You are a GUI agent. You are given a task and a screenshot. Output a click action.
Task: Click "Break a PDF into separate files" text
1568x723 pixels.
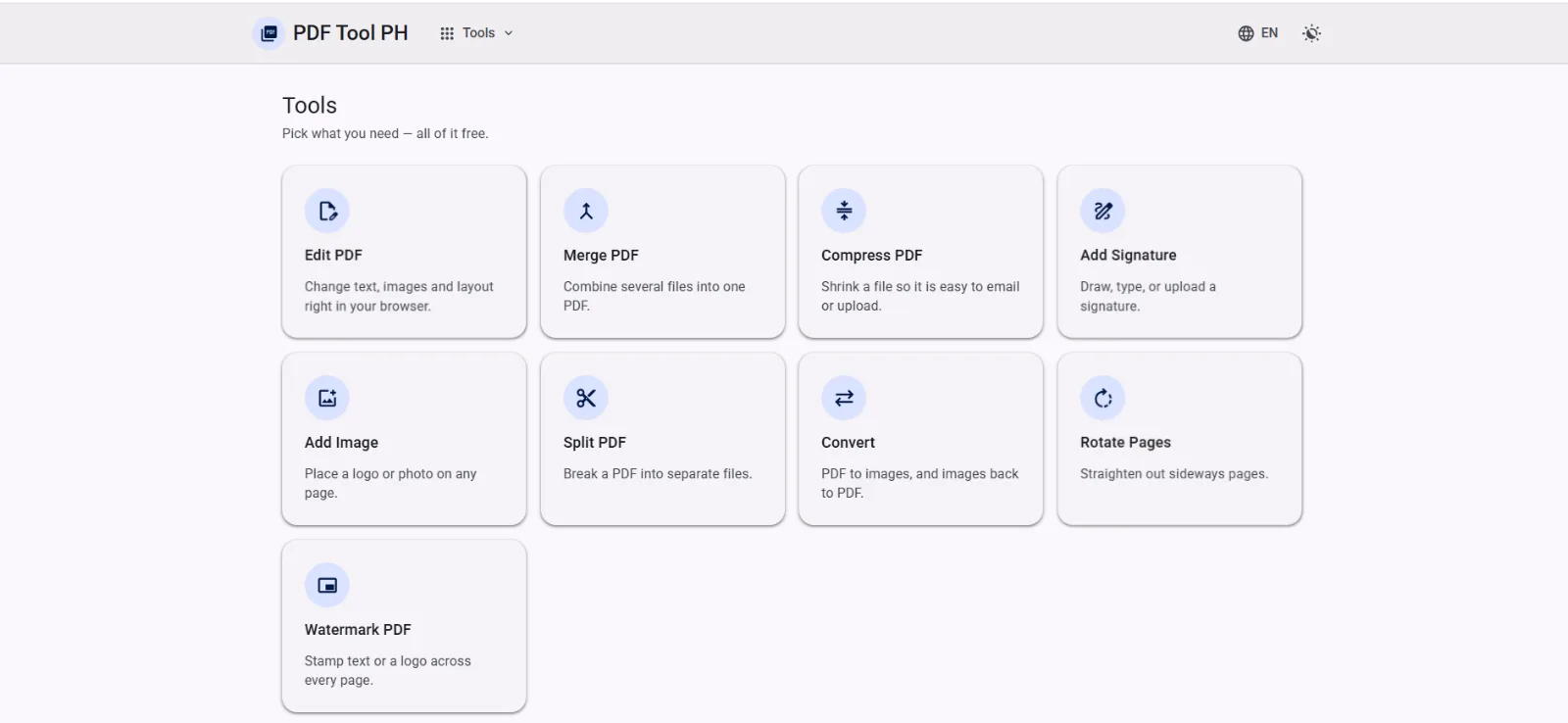coord(658,474)
